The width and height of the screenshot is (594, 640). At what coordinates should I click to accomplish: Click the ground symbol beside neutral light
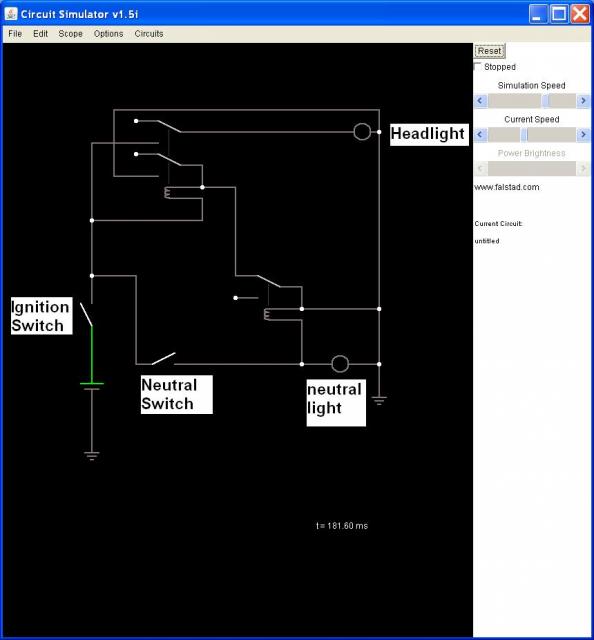(x=379, y=400)
